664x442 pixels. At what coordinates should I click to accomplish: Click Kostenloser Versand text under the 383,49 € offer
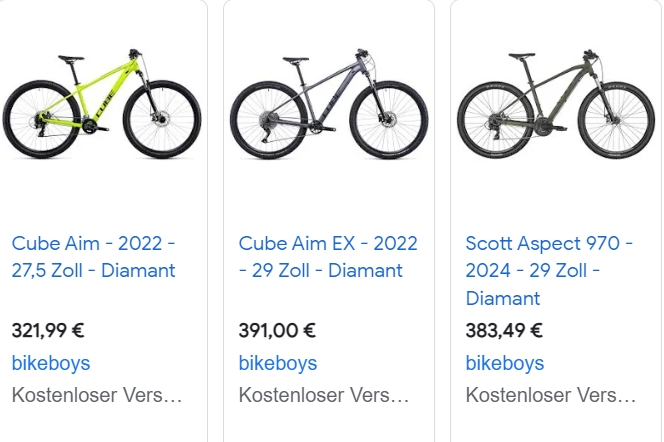pyautogui.click(x=551, y=395)
